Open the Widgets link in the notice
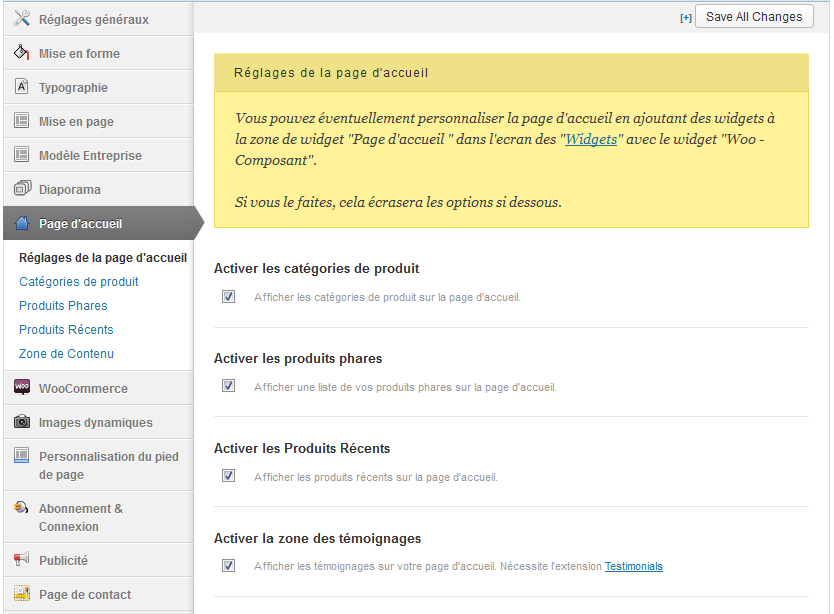The height and width of the screenshot is (614, 834). pos(591,140)
